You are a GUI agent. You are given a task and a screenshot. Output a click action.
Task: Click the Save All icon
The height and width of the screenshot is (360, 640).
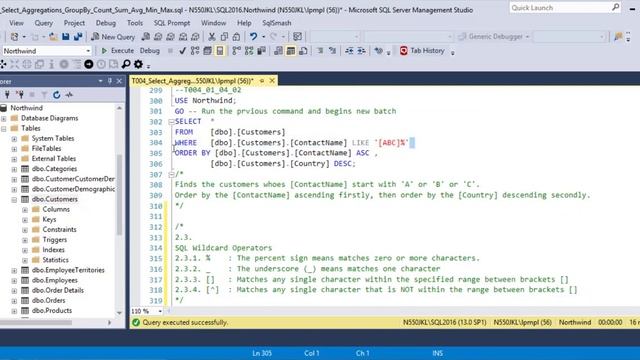click(x=78, y=37)
